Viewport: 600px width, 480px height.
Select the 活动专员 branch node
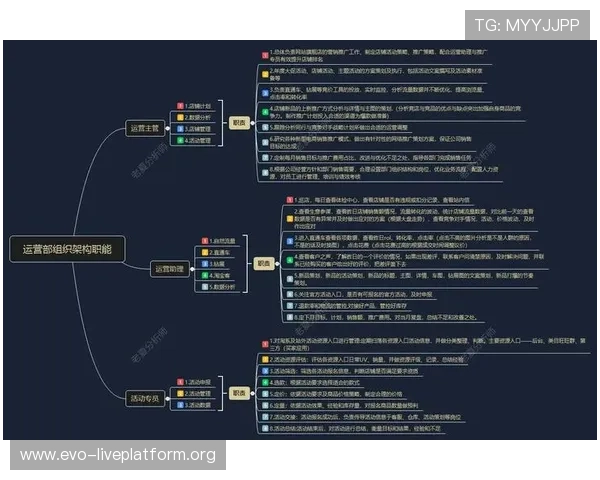coord(145,397)
